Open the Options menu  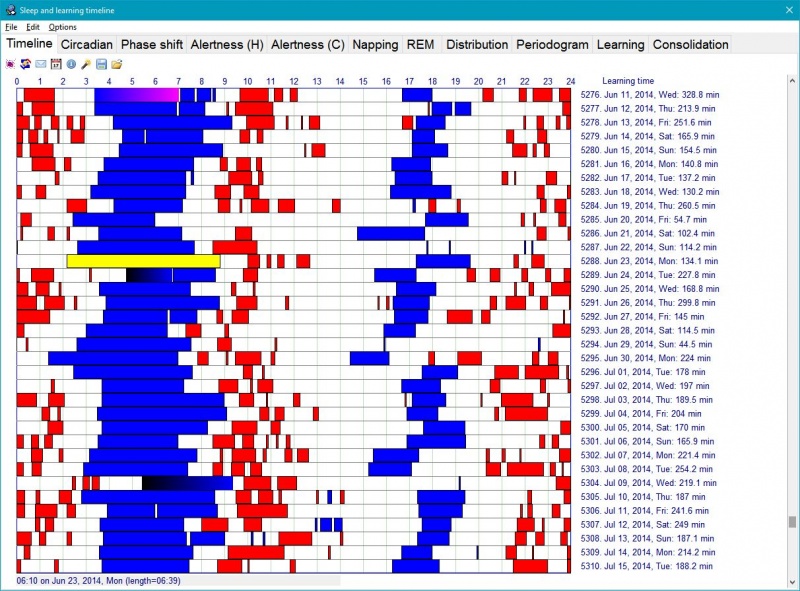(x=62, y=27)
